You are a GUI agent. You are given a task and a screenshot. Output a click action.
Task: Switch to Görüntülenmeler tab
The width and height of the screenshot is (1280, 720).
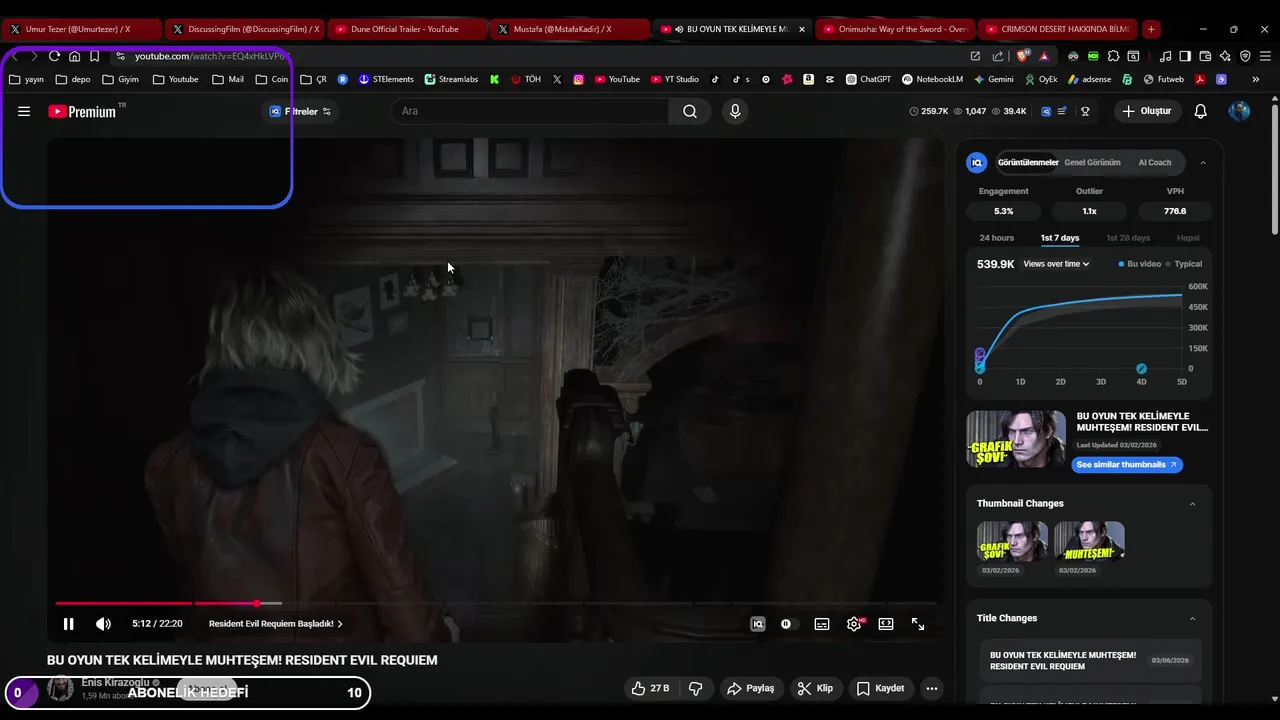1027,162
